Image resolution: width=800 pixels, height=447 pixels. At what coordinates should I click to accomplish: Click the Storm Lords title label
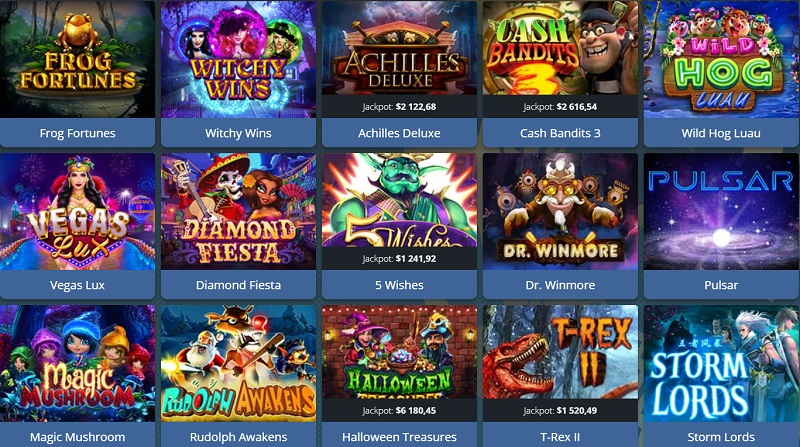pyautogui.click(x=721, y=437)
